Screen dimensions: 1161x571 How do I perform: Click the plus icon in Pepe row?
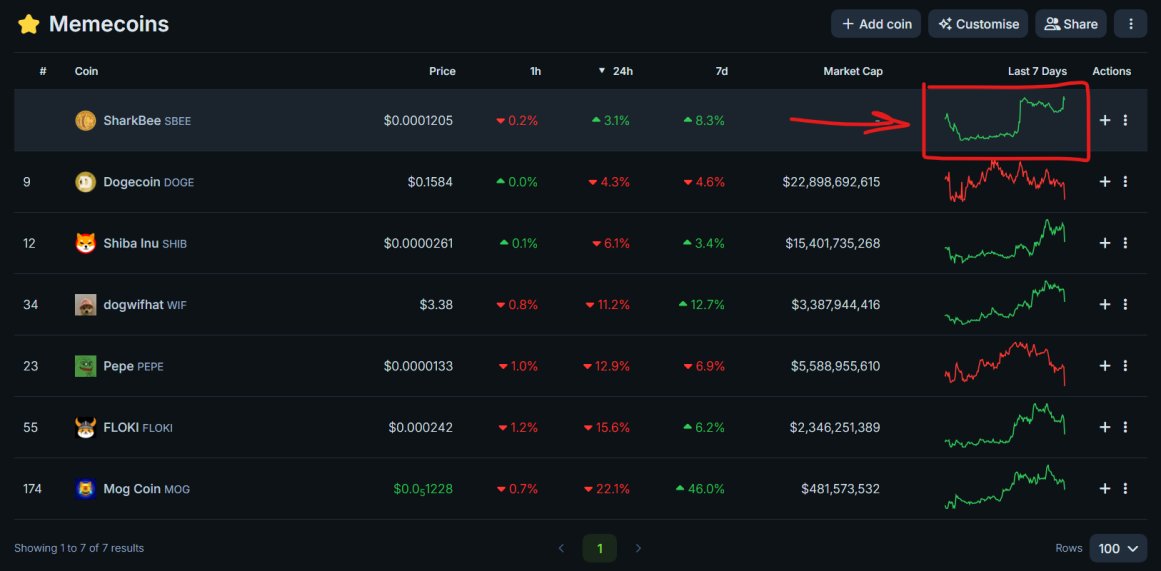click(x=1105, y=366)
